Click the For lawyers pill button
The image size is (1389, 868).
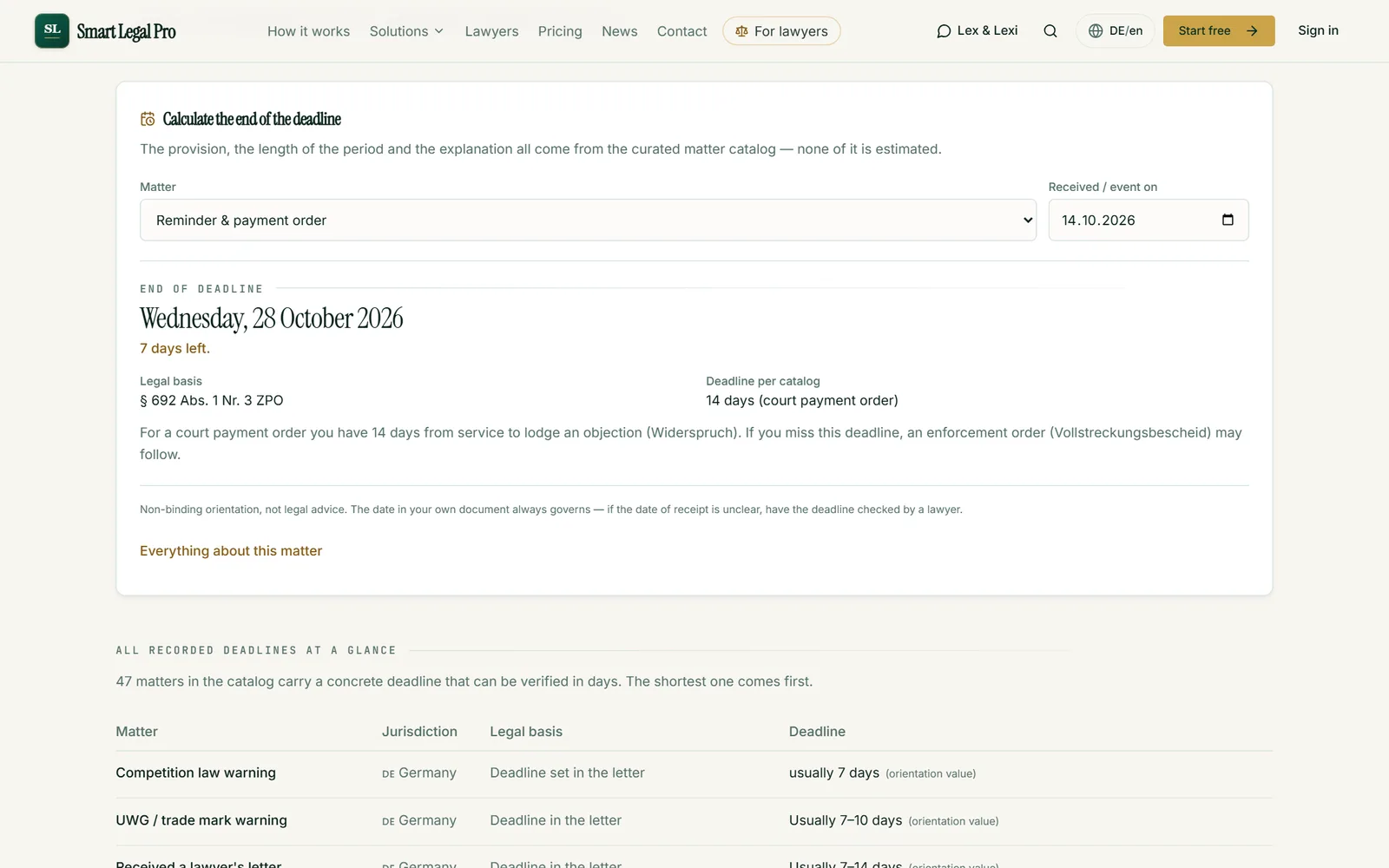point(781,31)
